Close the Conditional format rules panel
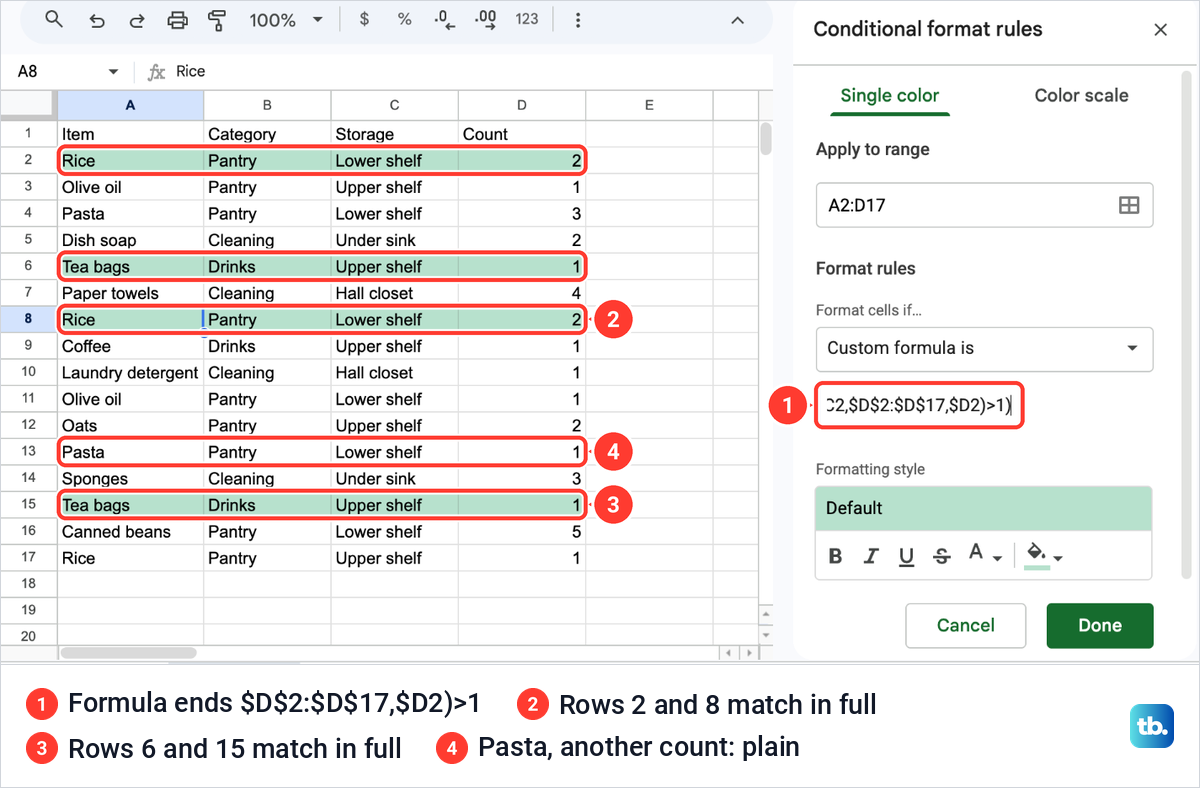 click(x=1161, y=30)
